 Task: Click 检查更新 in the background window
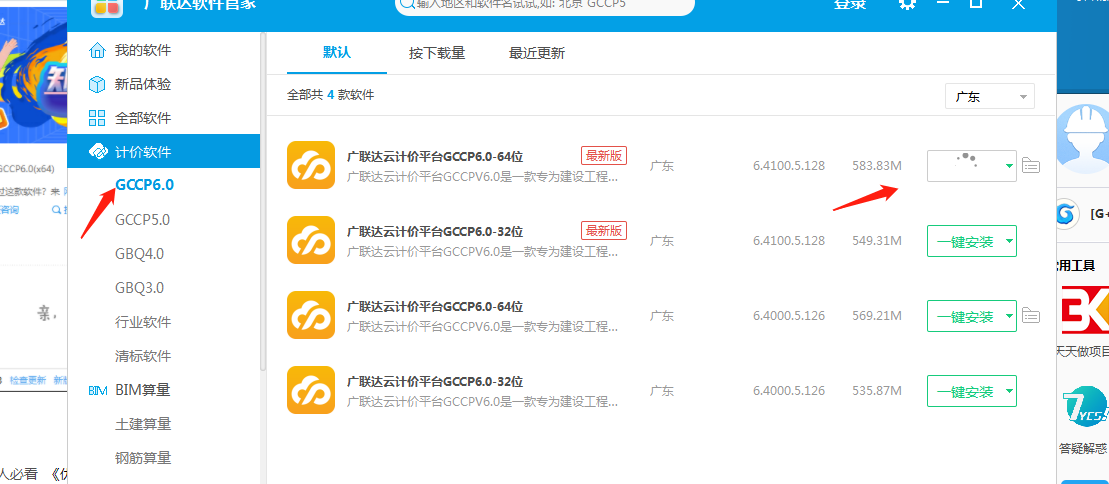click(28, 380)
